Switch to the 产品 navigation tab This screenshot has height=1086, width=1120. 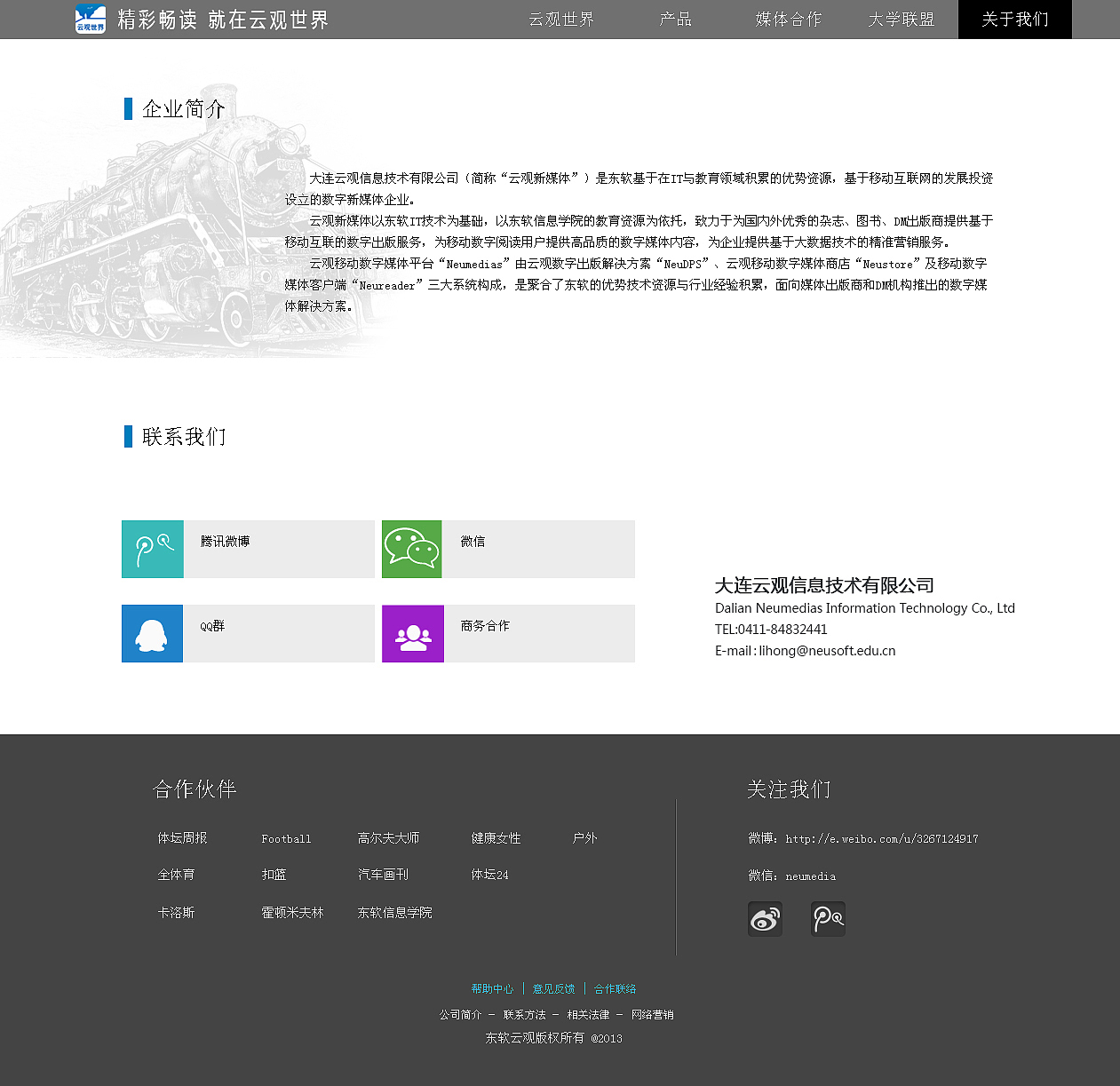(x=675, y=19)
